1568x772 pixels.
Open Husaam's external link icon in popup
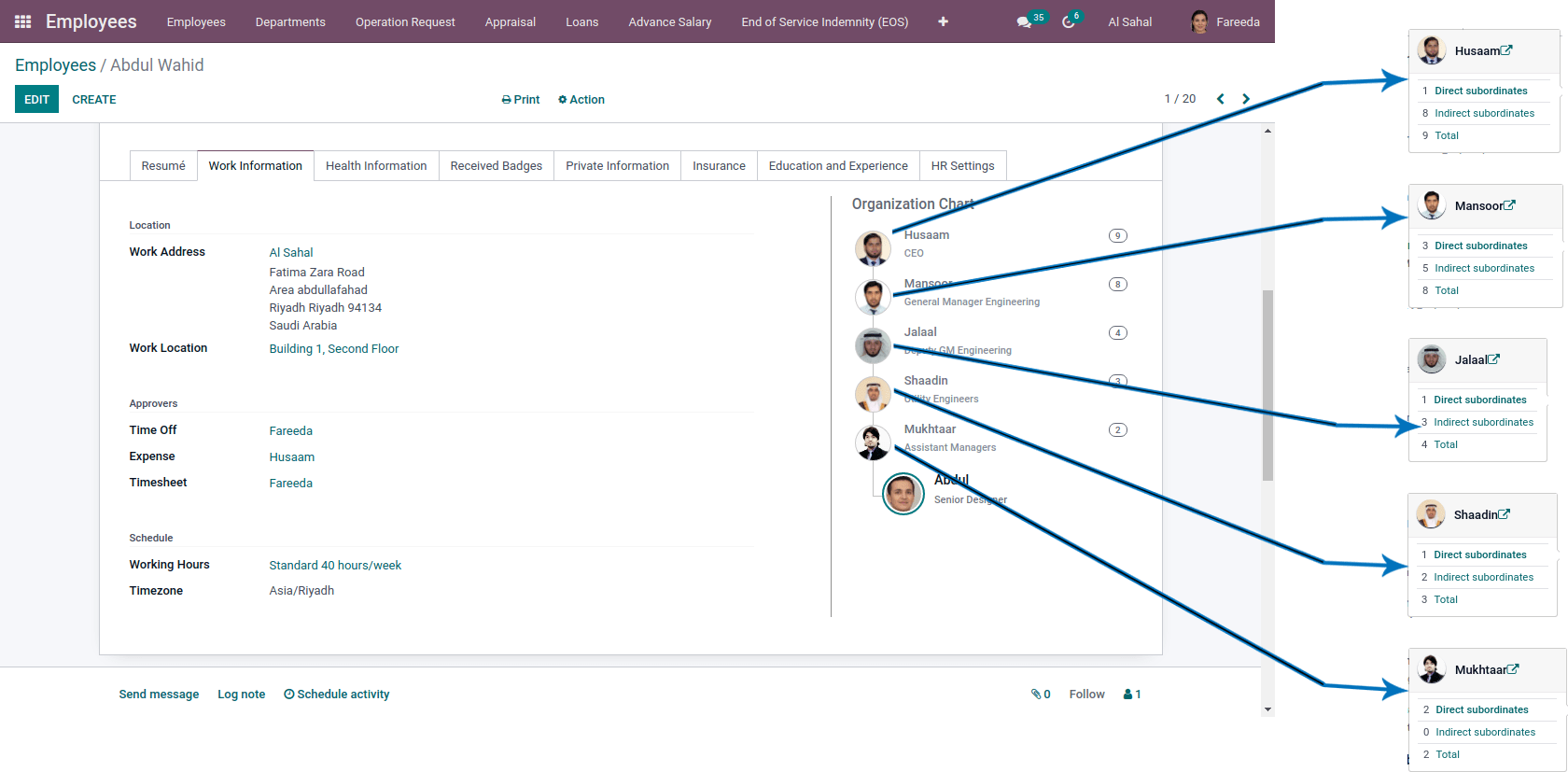1506,50
